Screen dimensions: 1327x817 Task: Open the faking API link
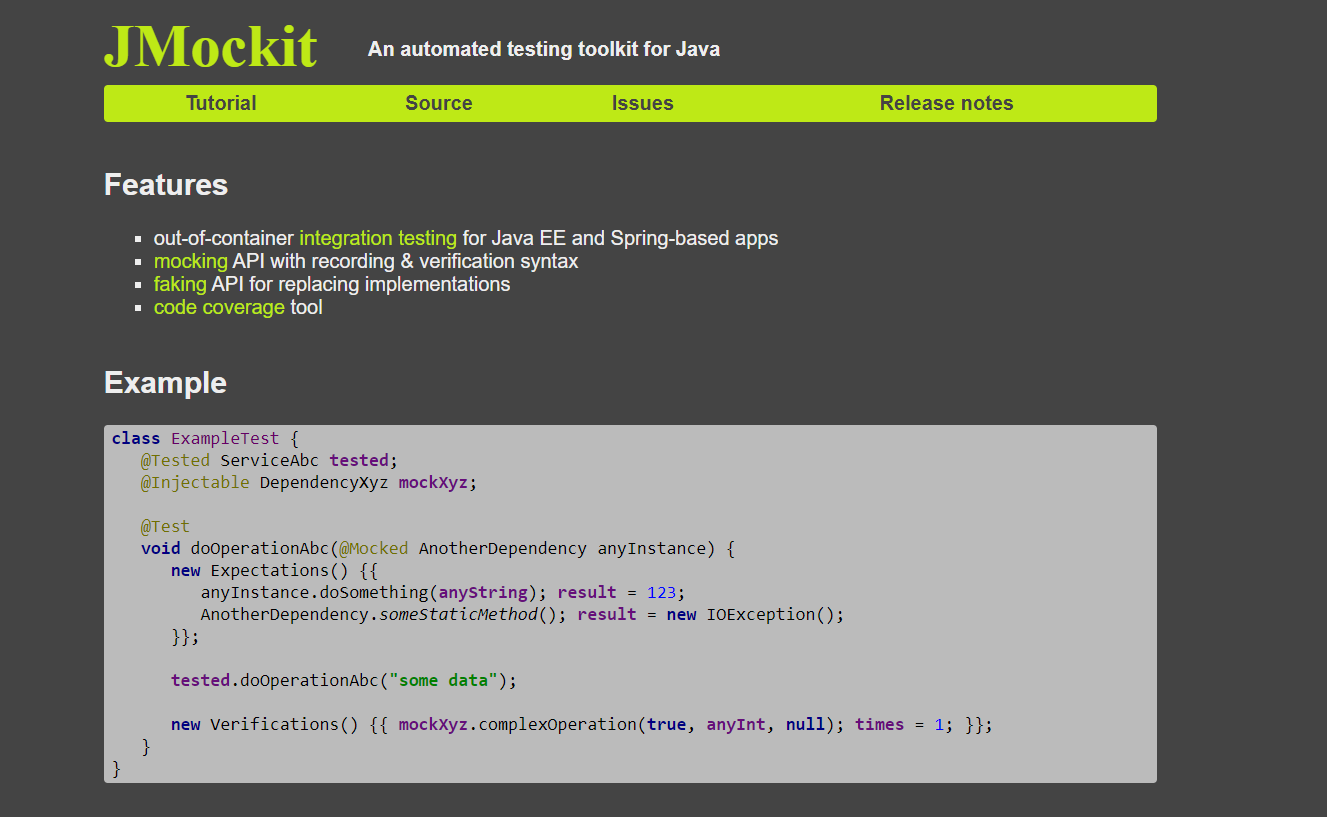point(180,284)
